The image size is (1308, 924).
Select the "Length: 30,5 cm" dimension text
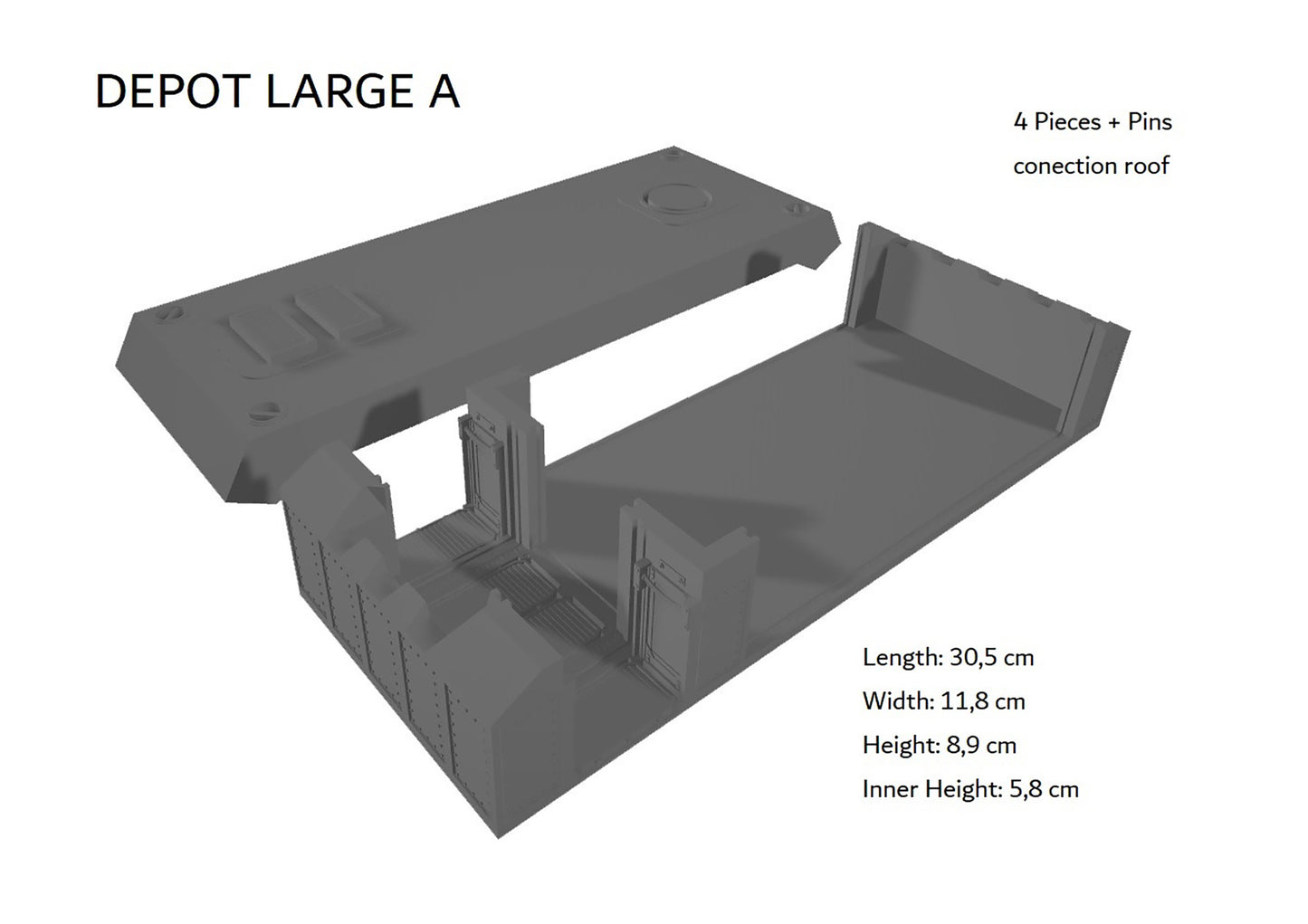[948, 657]
